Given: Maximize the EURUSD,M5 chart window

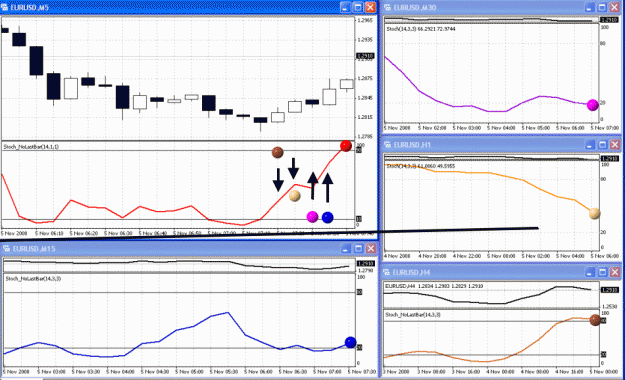Looking at the screenshot, I should coord(358,7).
